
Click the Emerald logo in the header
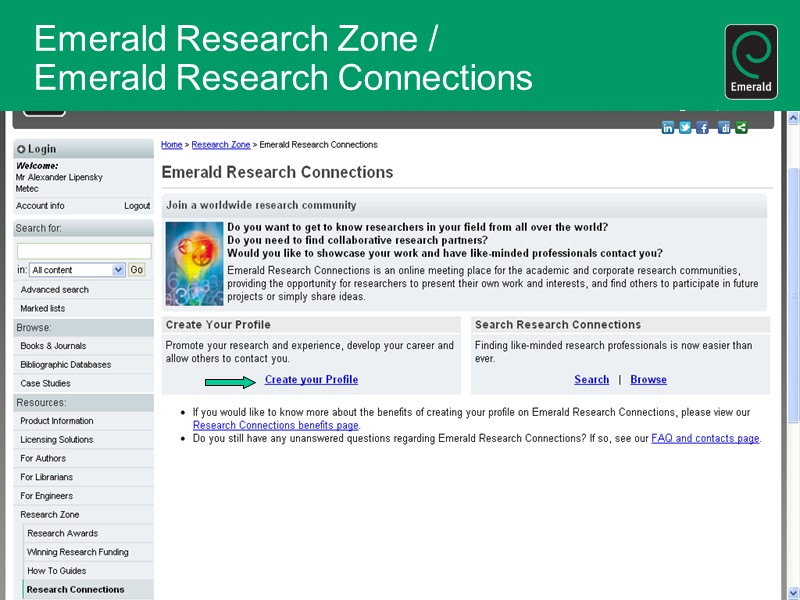point(750,60)
